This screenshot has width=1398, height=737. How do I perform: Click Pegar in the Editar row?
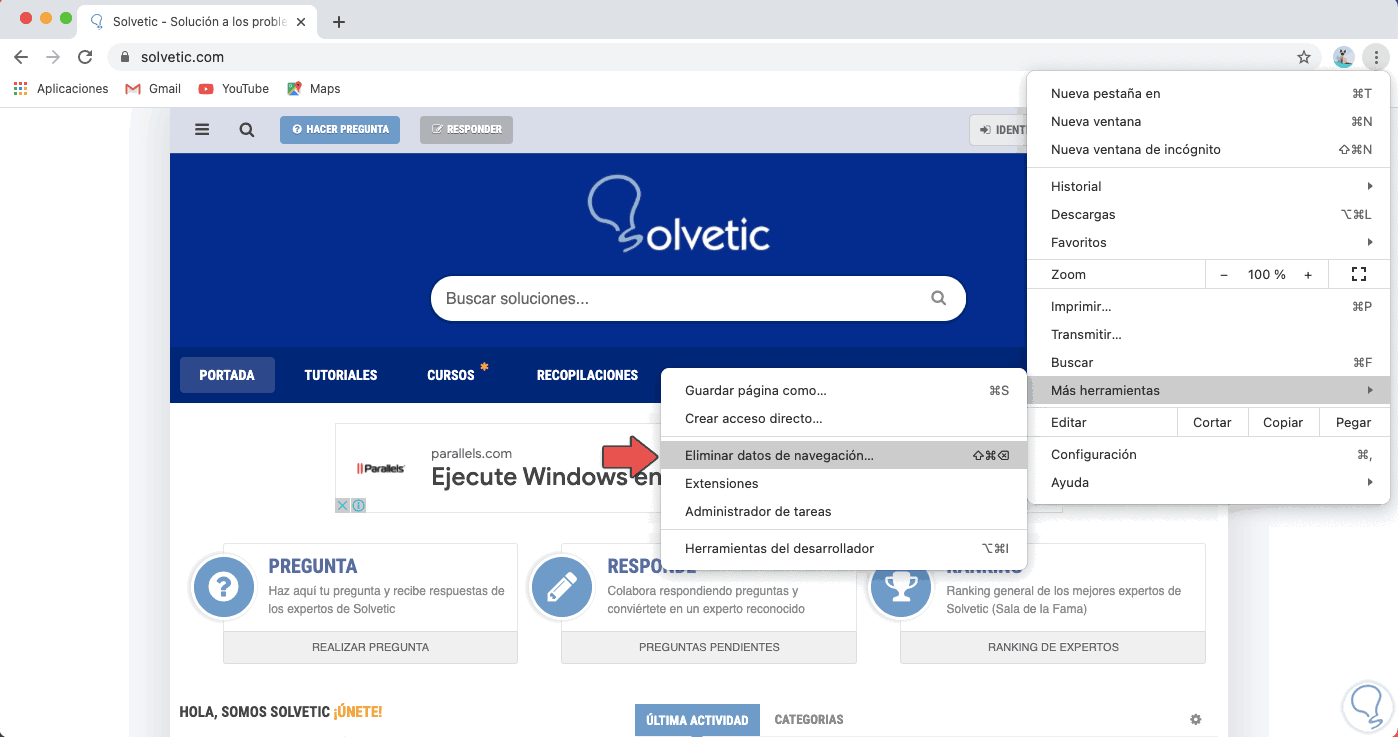point(1354,422)
